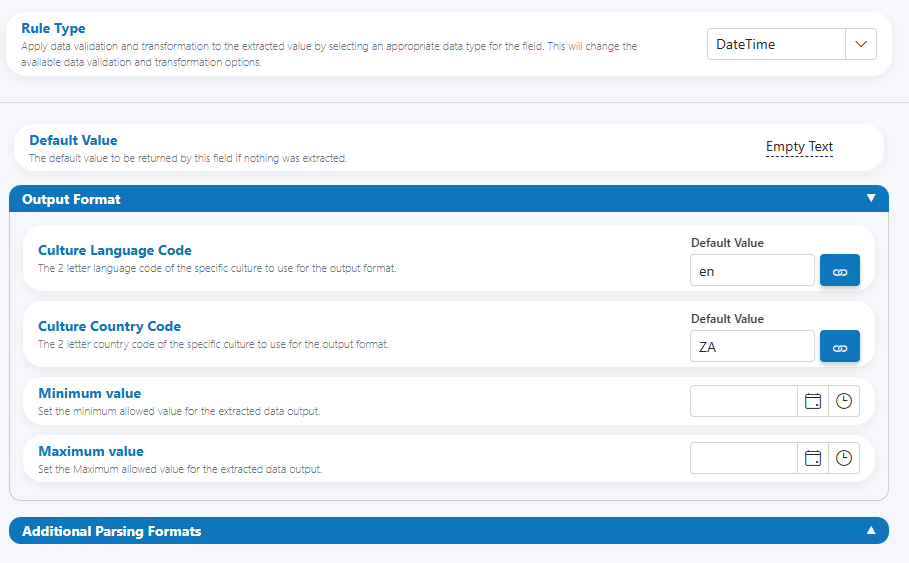This screenshot has height=563, width=909.
Task: Click the '2 letter language code' description text
Action: click(217, 268)
